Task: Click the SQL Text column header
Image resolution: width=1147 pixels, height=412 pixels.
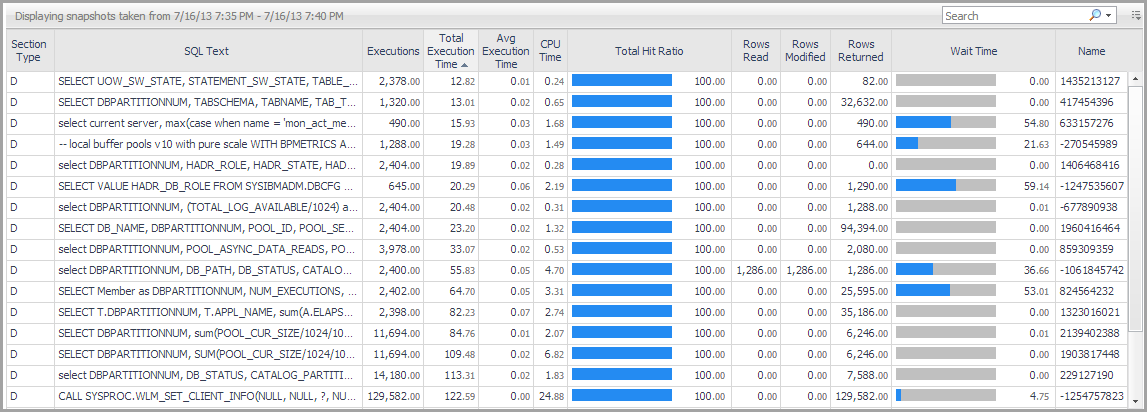Action: click(207, 50)
